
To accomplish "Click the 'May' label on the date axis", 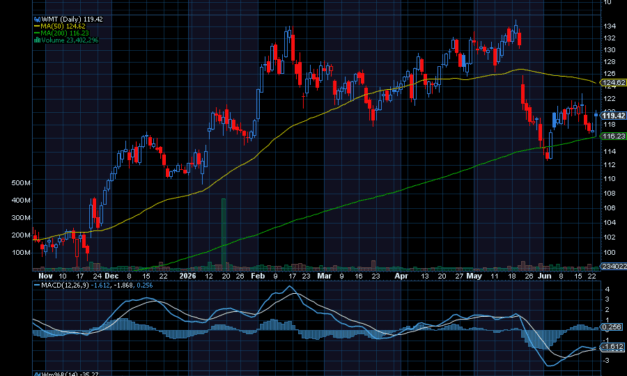I will click(x=474, y=276).
